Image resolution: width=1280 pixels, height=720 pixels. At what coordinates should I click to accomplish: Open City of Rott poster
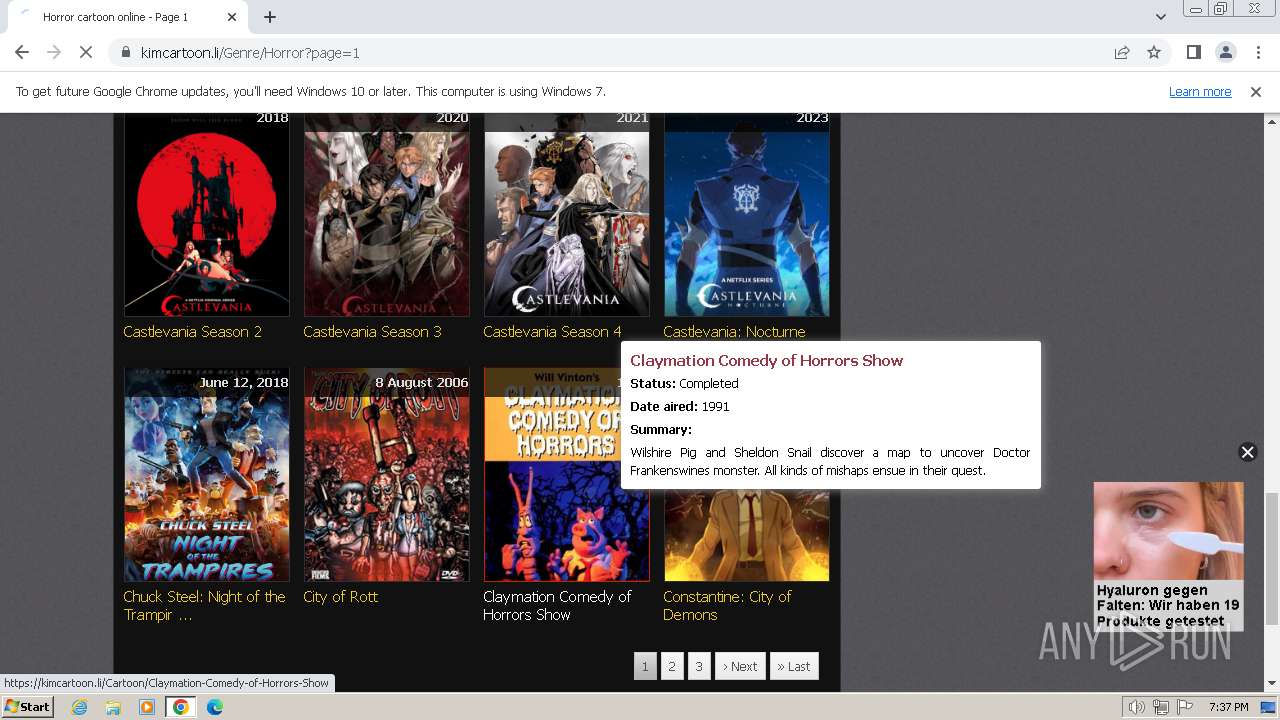[387, 474]
